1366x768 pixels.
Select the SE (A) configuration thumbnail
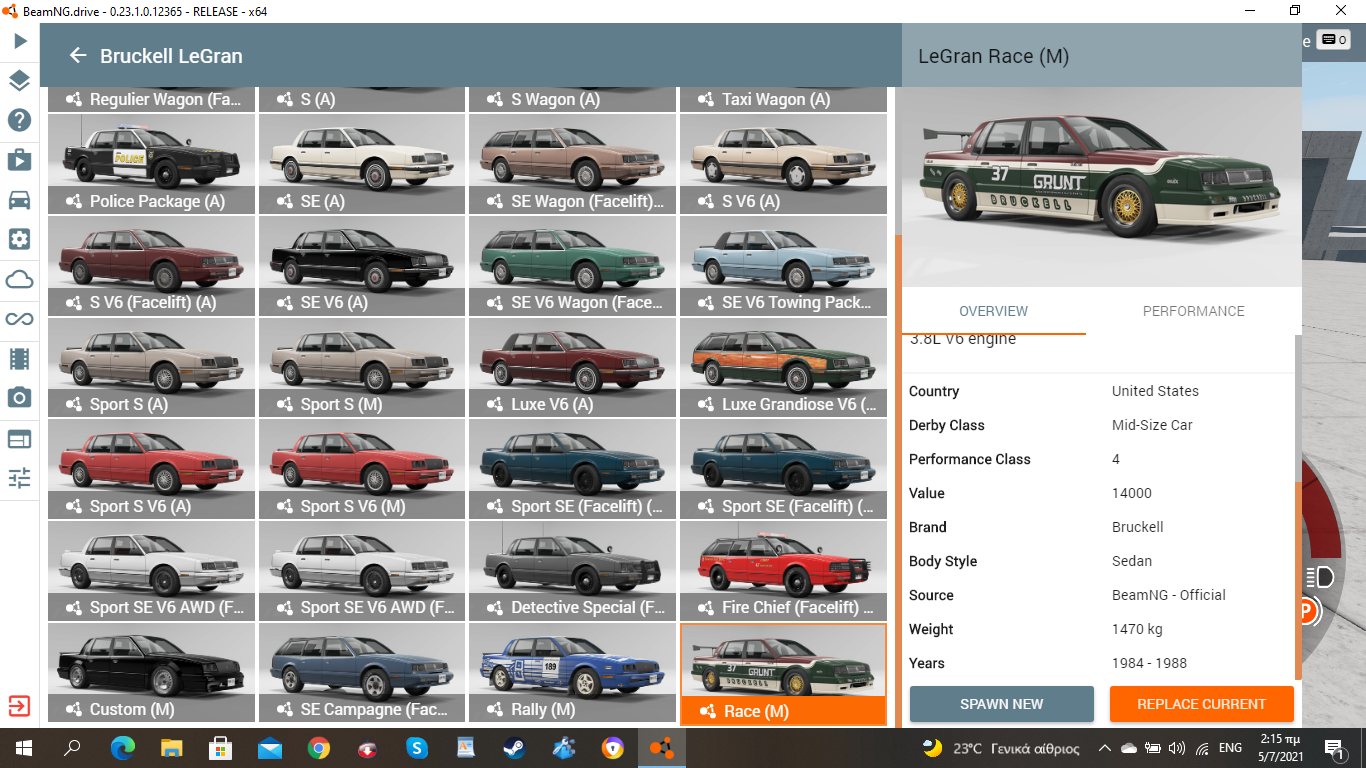click(x=362, y=164)
